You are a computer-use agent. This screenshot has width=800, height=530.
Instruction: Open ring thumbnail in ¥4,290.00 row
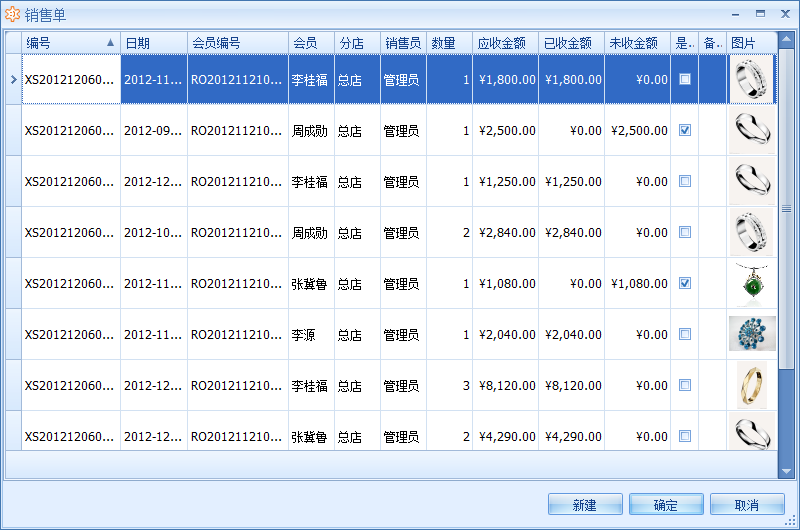752,431
